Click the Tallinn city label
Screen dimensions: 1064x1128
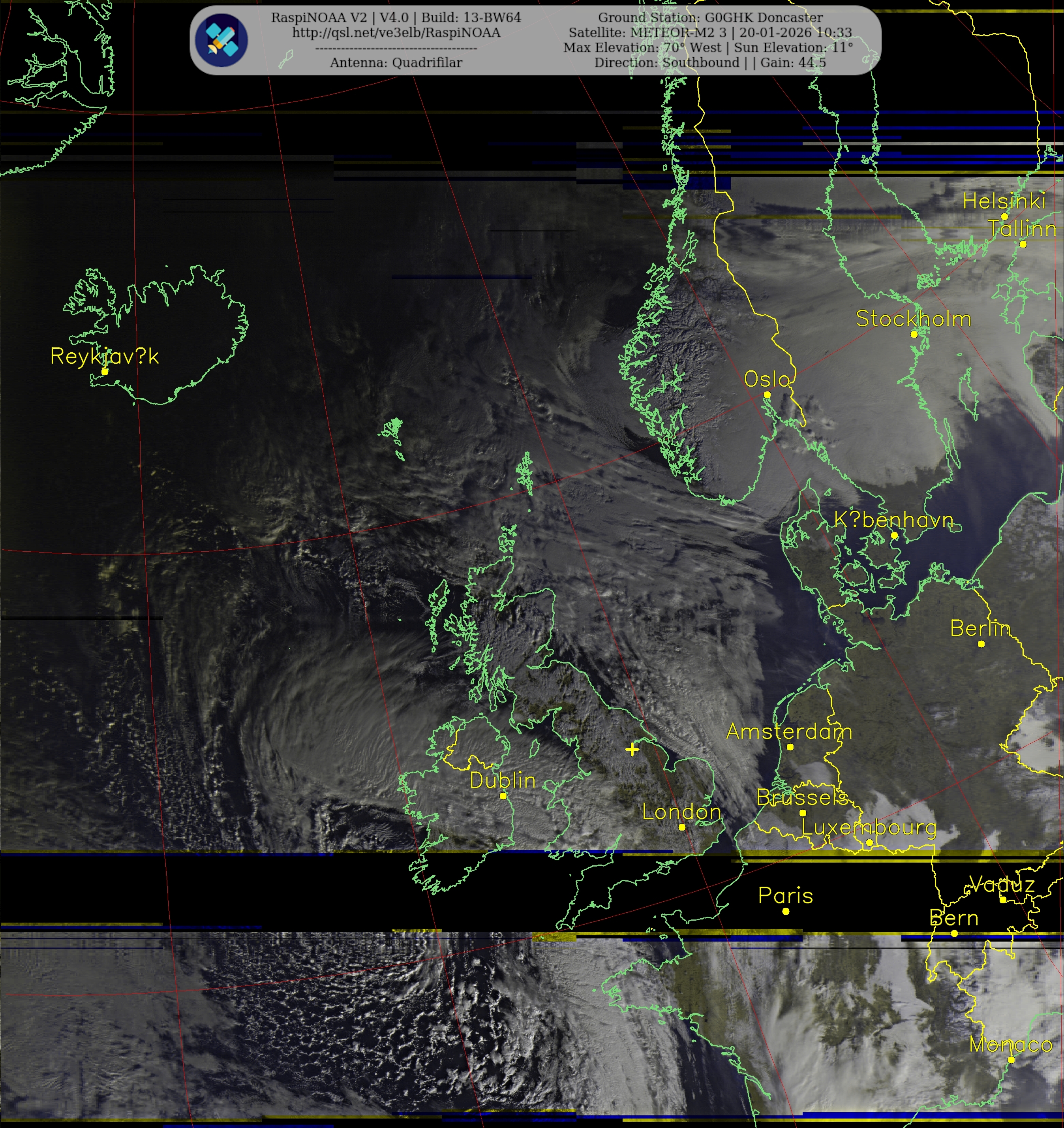coord(1022,229)
